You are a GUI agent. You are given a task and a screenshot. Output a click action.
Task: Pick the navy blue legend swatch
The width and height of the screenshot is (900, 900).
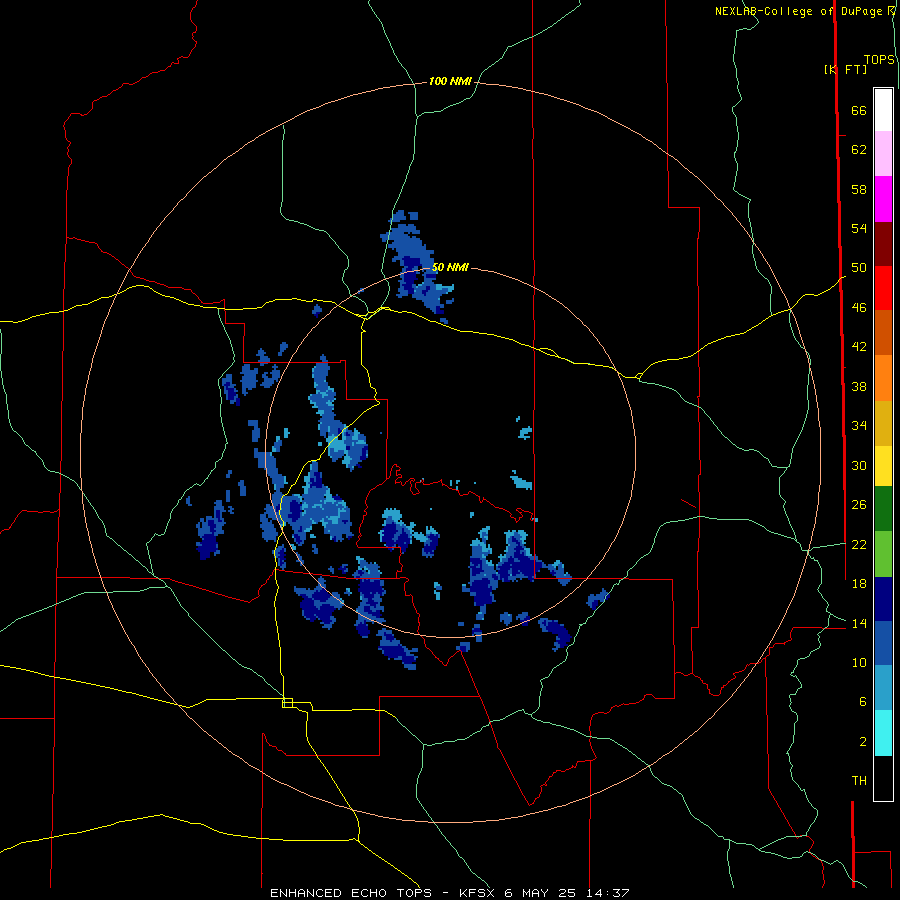[883, 599]
